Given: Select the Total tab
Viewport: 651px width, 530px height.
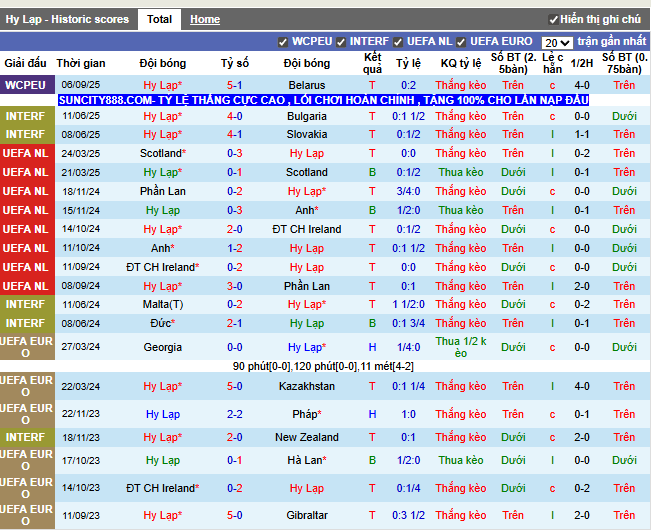Looking at the screenshot, I should click(159, 20).
